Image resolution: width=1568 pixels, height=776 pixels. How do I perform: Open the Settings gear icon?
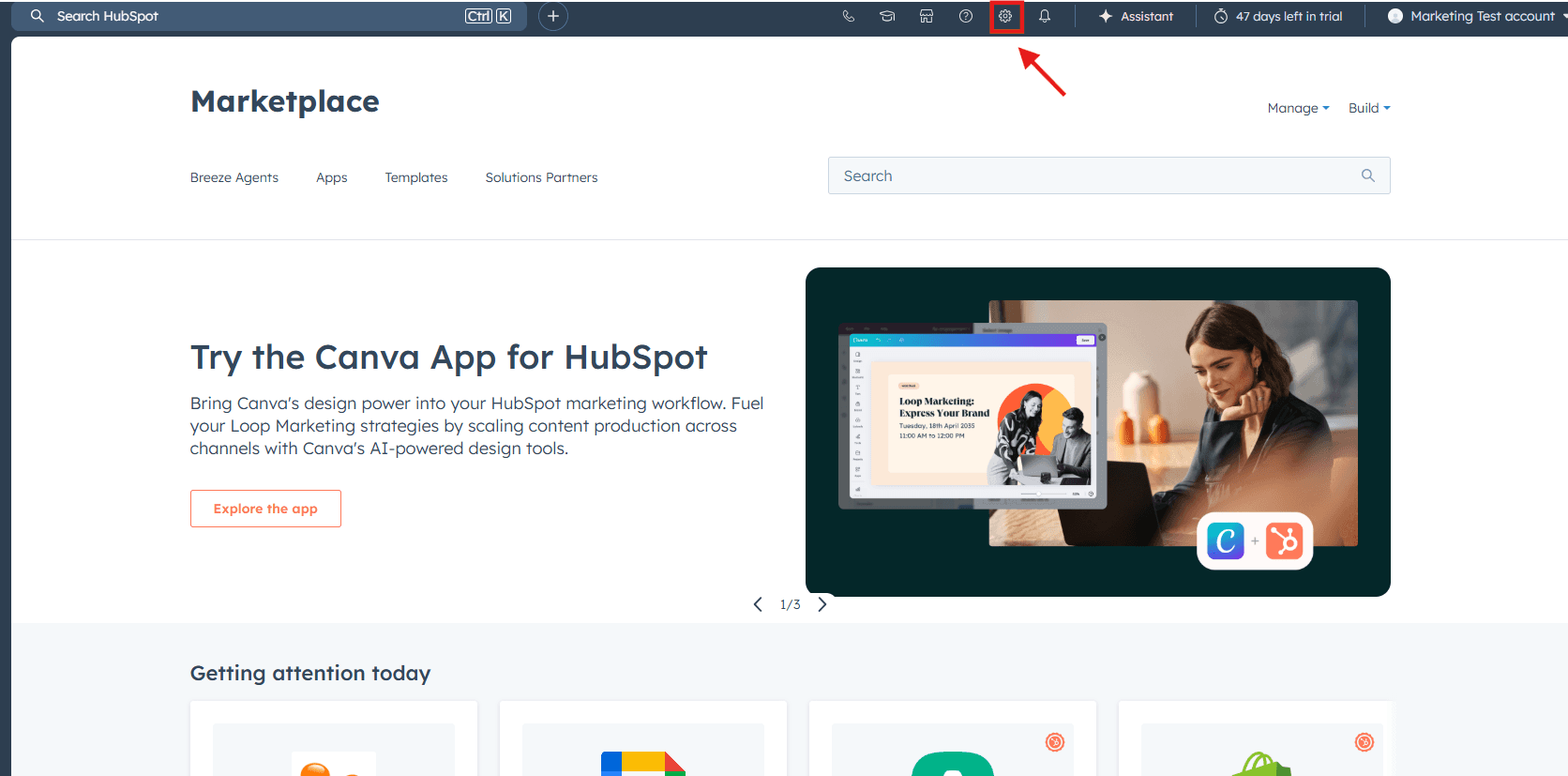click(1005, 16)
